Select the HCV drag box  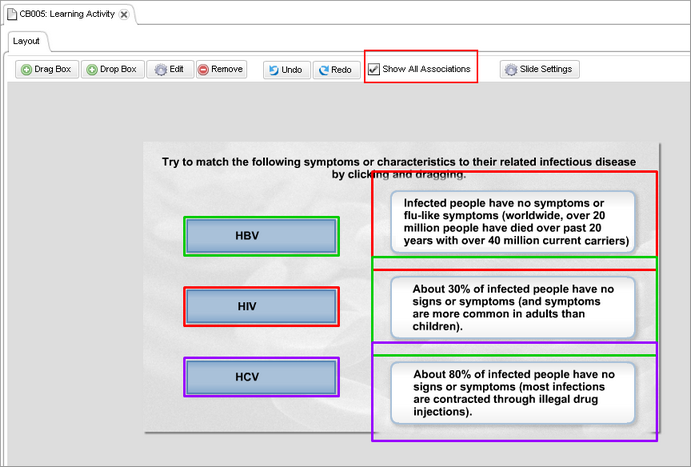point(261,377)
